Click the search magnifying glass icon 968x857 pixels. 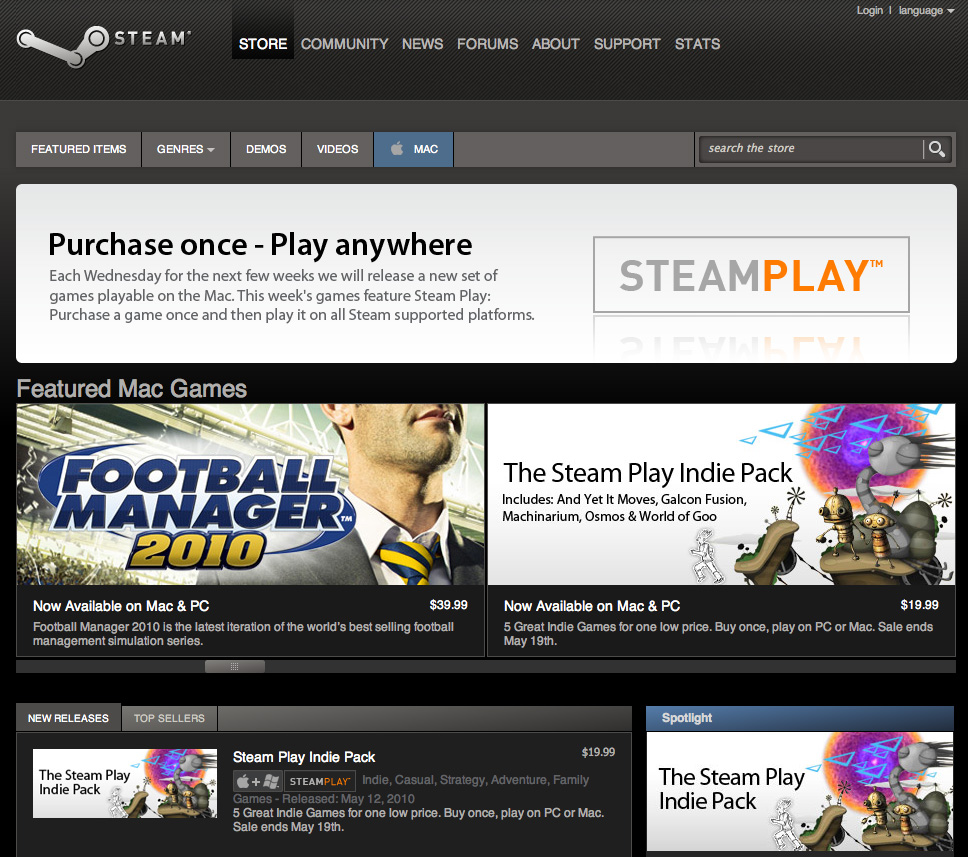pos(936,149)
